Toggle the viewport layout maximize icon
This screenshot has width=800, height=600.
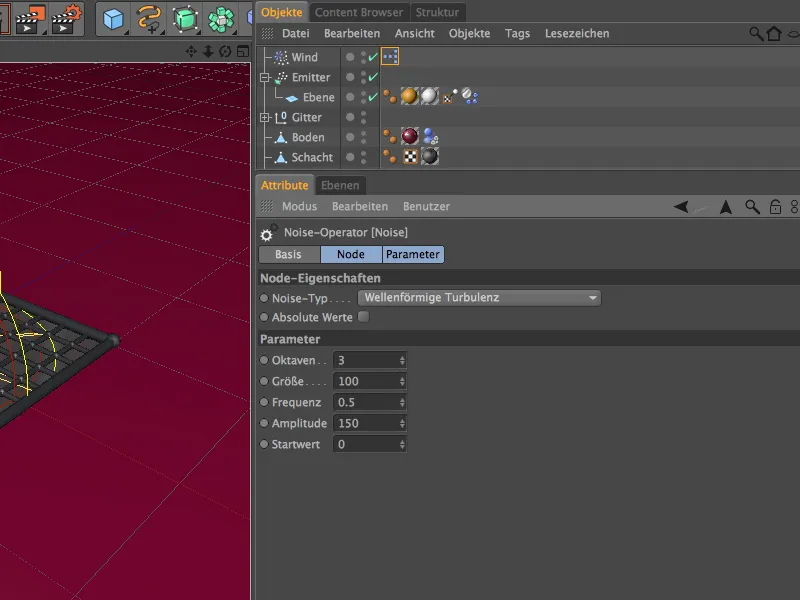[x=243, y=52]
